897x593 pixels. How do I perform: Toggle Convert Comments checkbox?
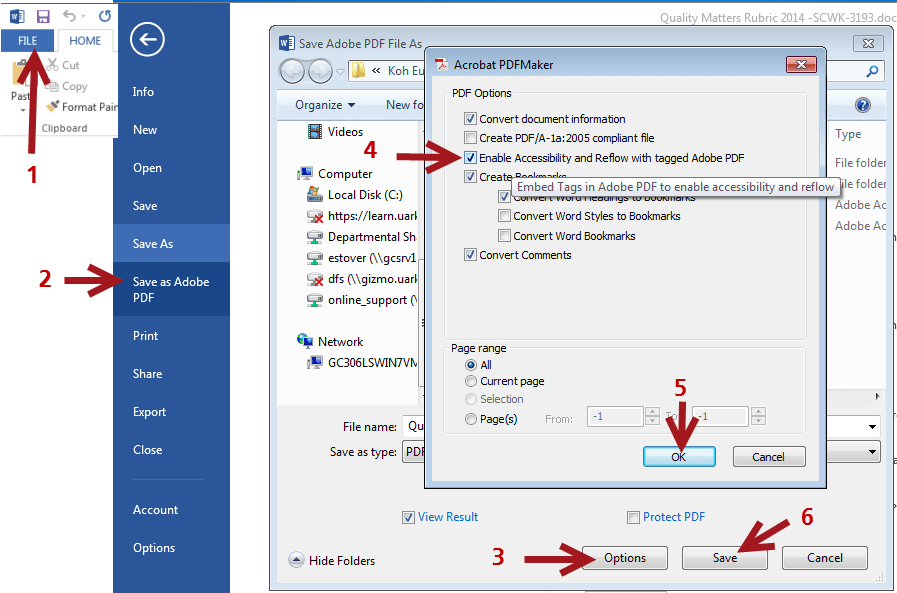tap(470, 255)
